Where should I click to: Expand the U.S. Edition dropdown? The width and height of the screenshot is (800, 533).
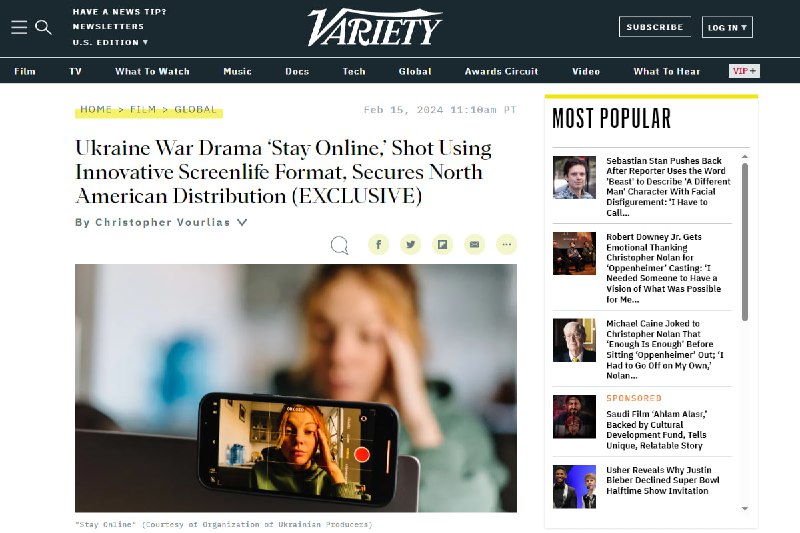(x=110, y=42)
